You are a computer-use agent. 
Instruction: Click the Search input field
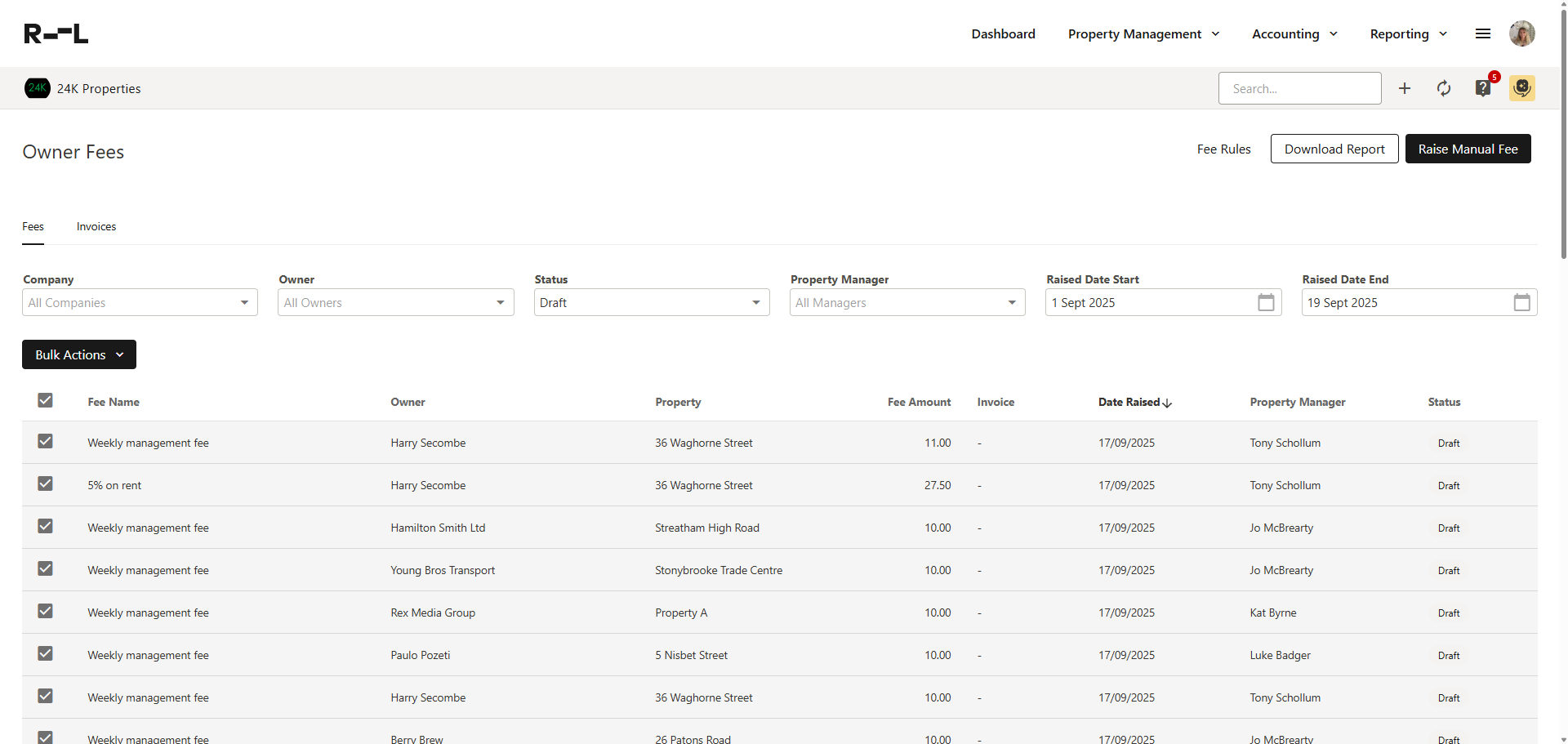[x=1299, y=88]
